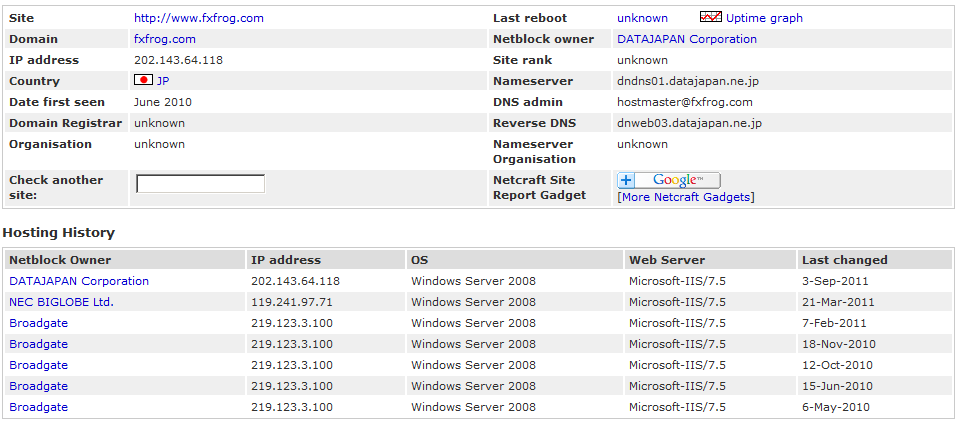959x424 pixels.
Task: Click the Last reboot unknown link
Action: (x=642, y=18)
